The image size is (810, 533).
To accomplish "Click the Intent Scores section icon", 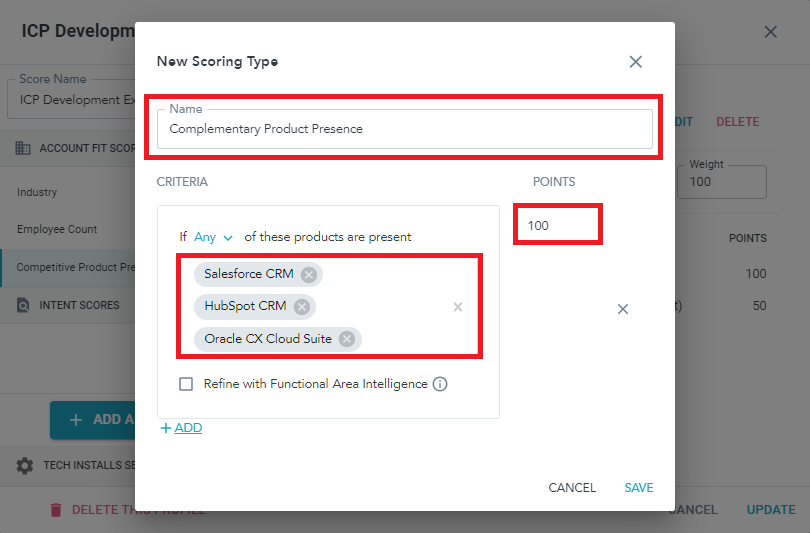I will (x=23, y=305).
